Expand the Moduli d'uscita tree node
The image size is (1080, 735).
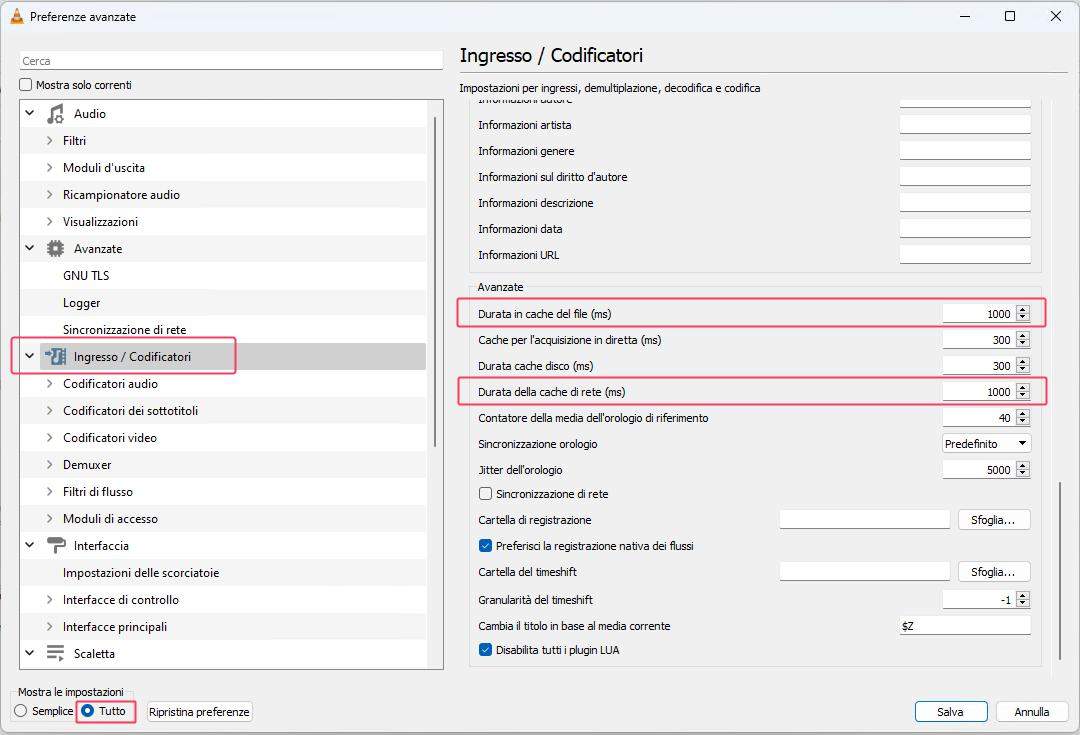(x=49, y=168)
